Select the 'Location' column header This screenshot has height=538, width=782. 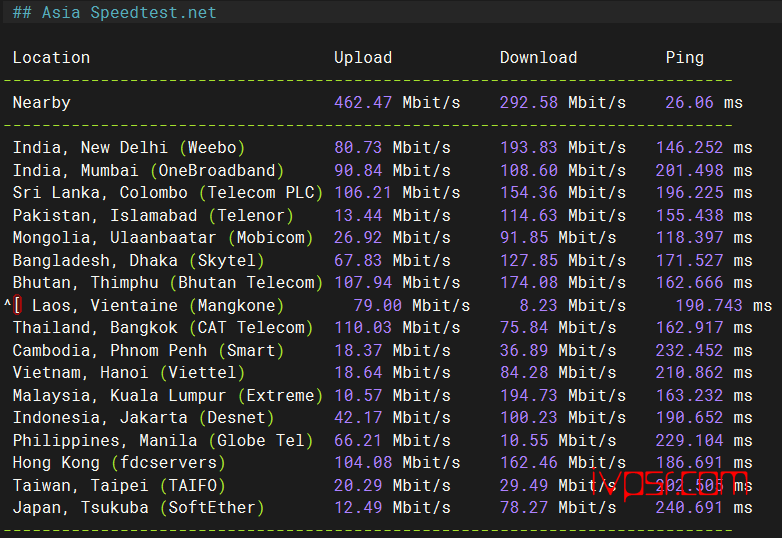pyautogui.click(x=51, y=57)
